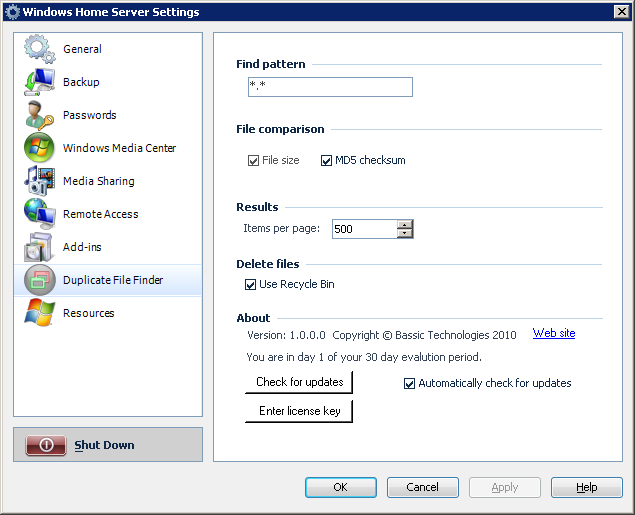The width and height of the screenshot is (635, 515).
Task: Disable Use Recycle Bin
Action: pos(250,285)
